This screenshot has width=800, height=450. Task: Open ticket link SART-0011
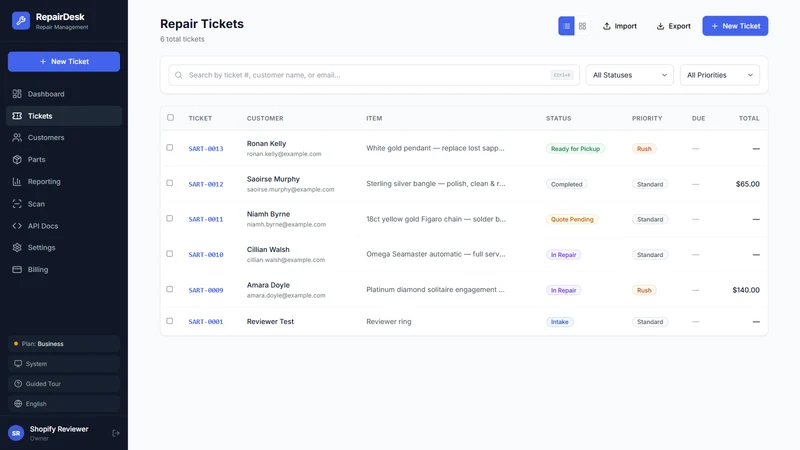(x=206, y=219)
